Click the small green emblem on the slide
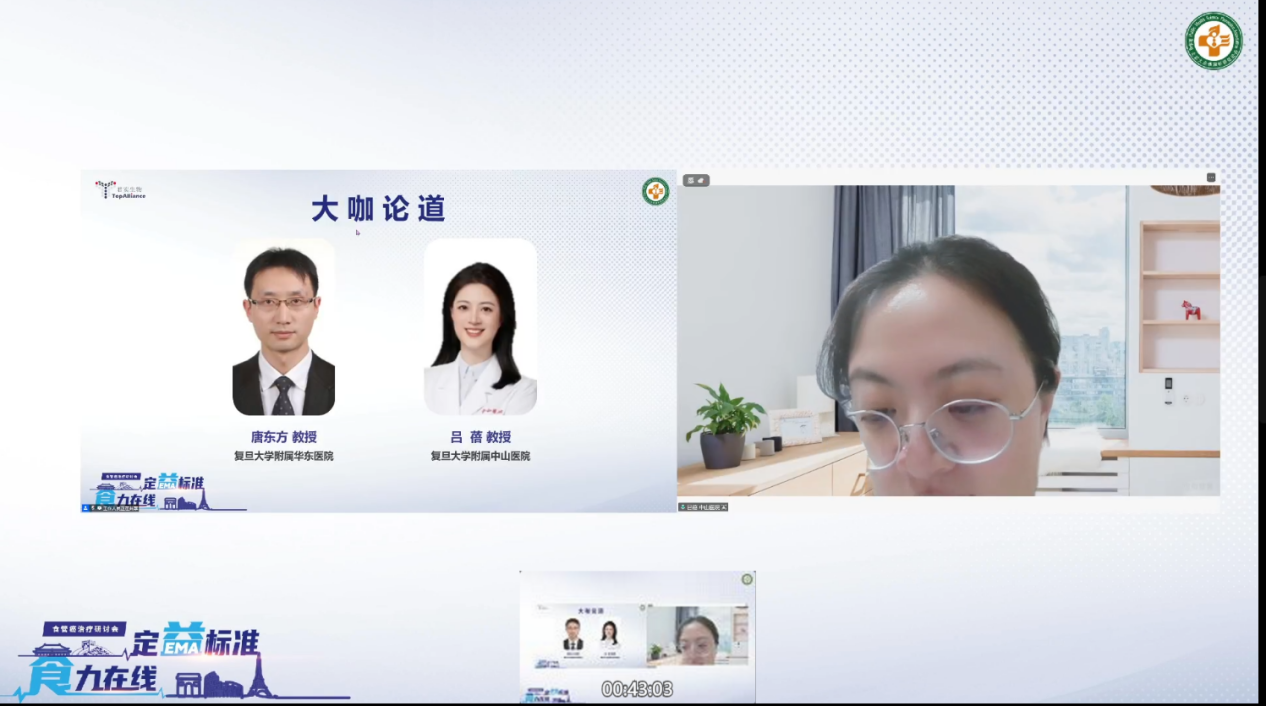 tap(655, 191)
